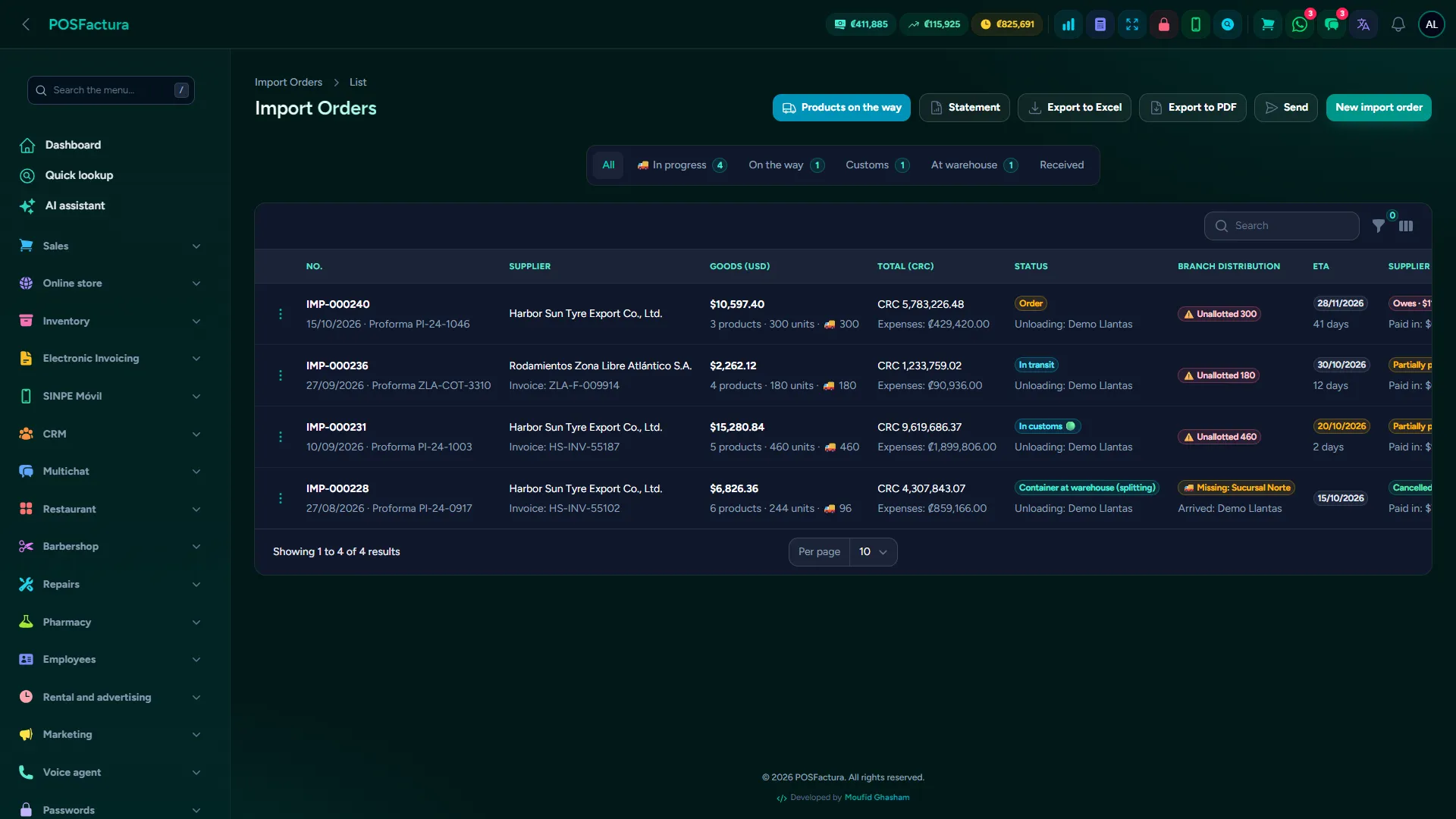Screen dimensions: 1456x819
Task: Click the Send button
Action: pyautogui.click(x=1286, y=108)
